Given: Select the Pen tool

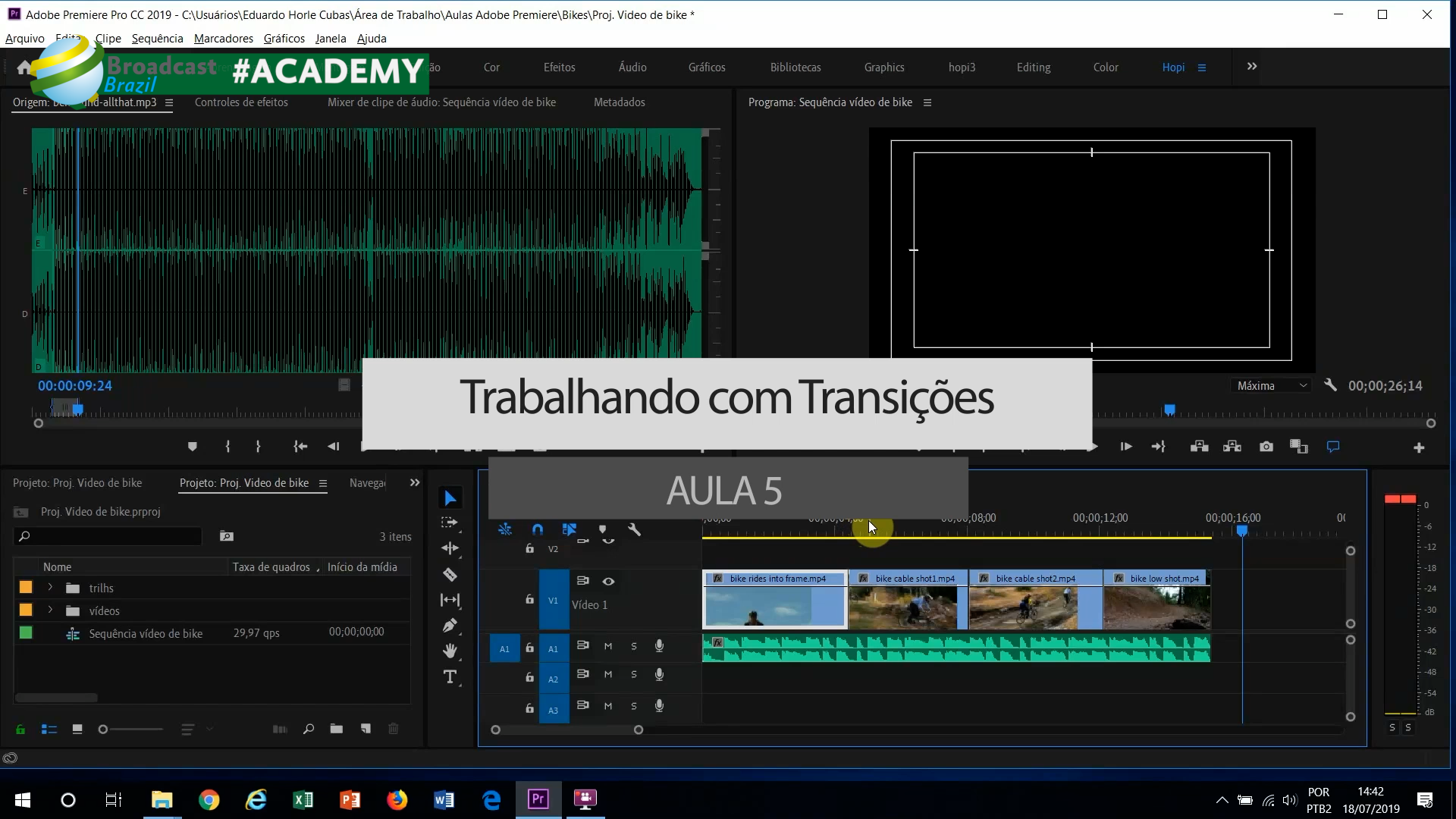Looking at the screenshot, I should pyautogui.click(x=450, y=626).
